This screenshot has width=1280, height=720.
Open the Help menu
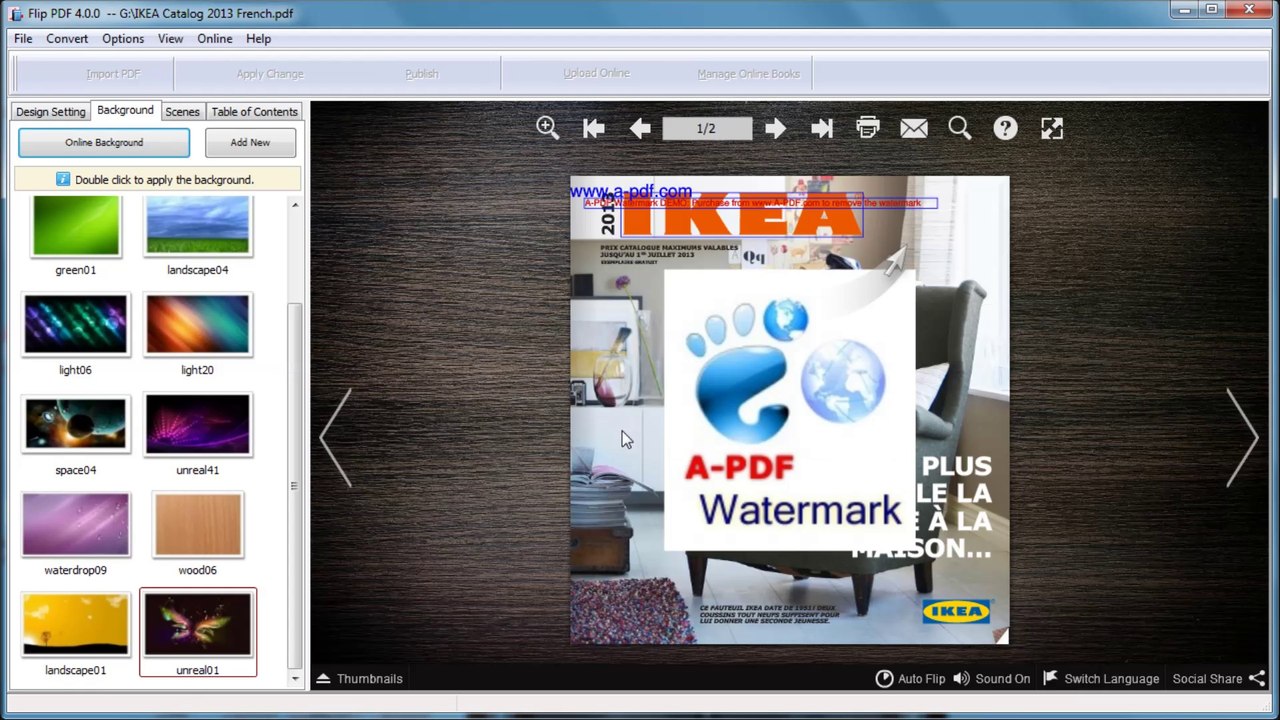(x=258, y=38)
